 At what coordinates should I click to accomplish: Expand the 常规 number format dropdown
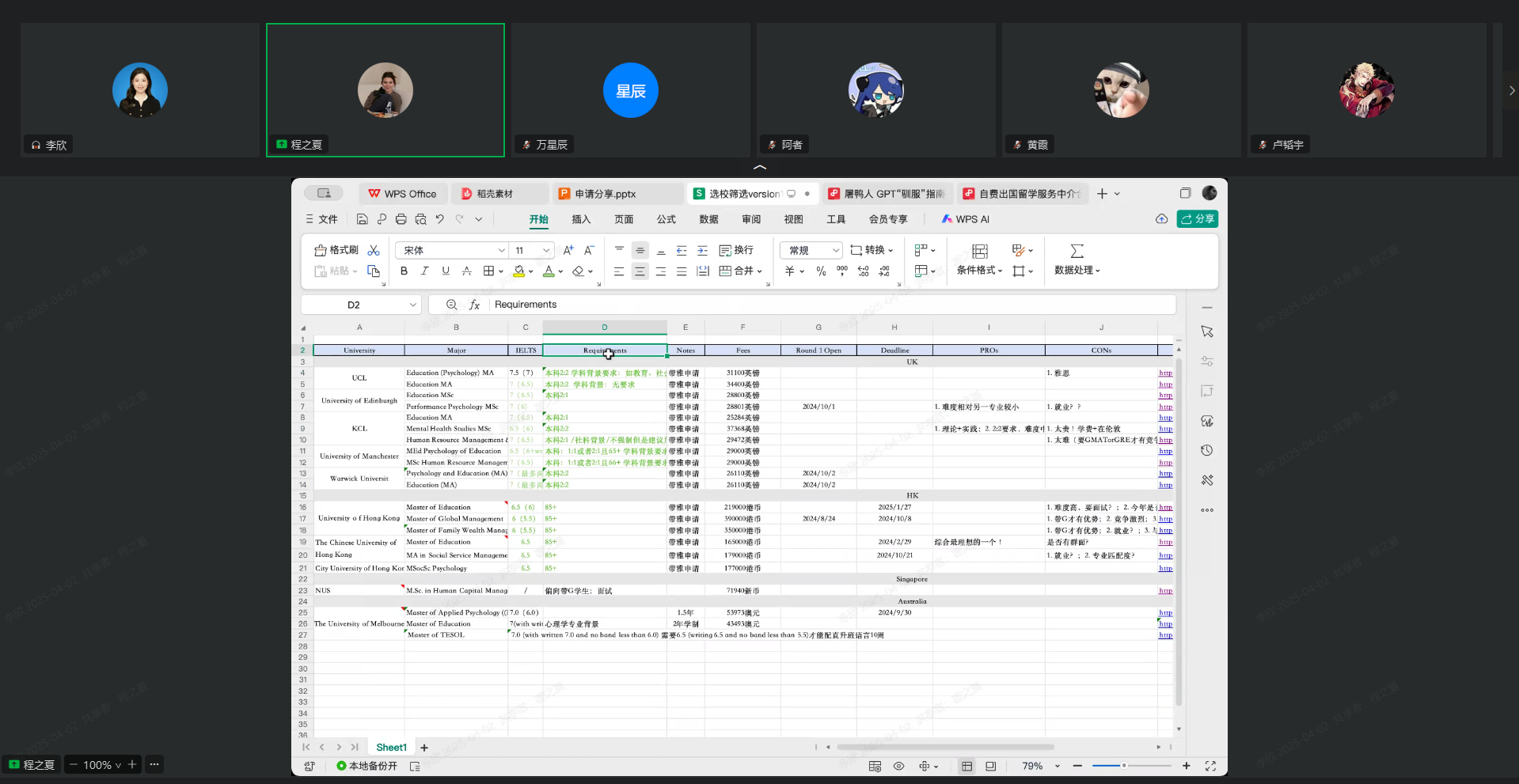point(835,250)
